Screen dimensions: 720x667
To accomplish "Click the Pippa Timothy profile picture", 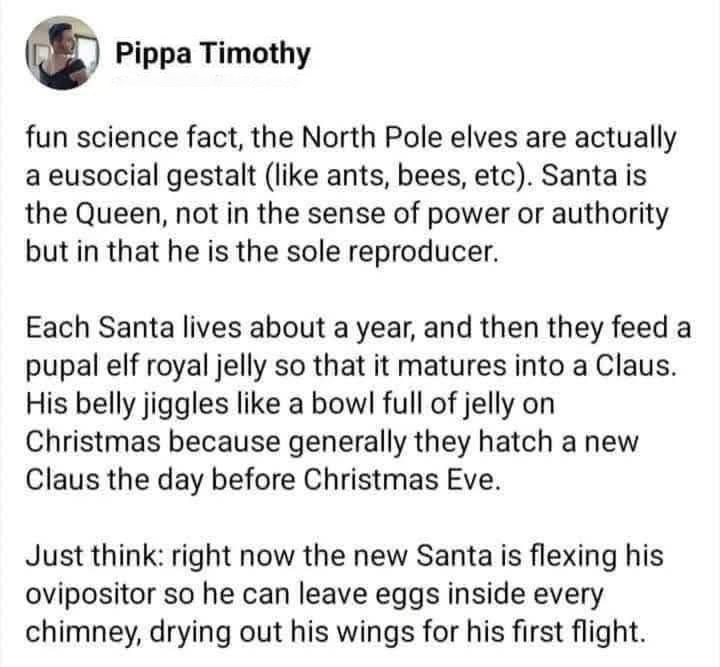I will point(62,54).
